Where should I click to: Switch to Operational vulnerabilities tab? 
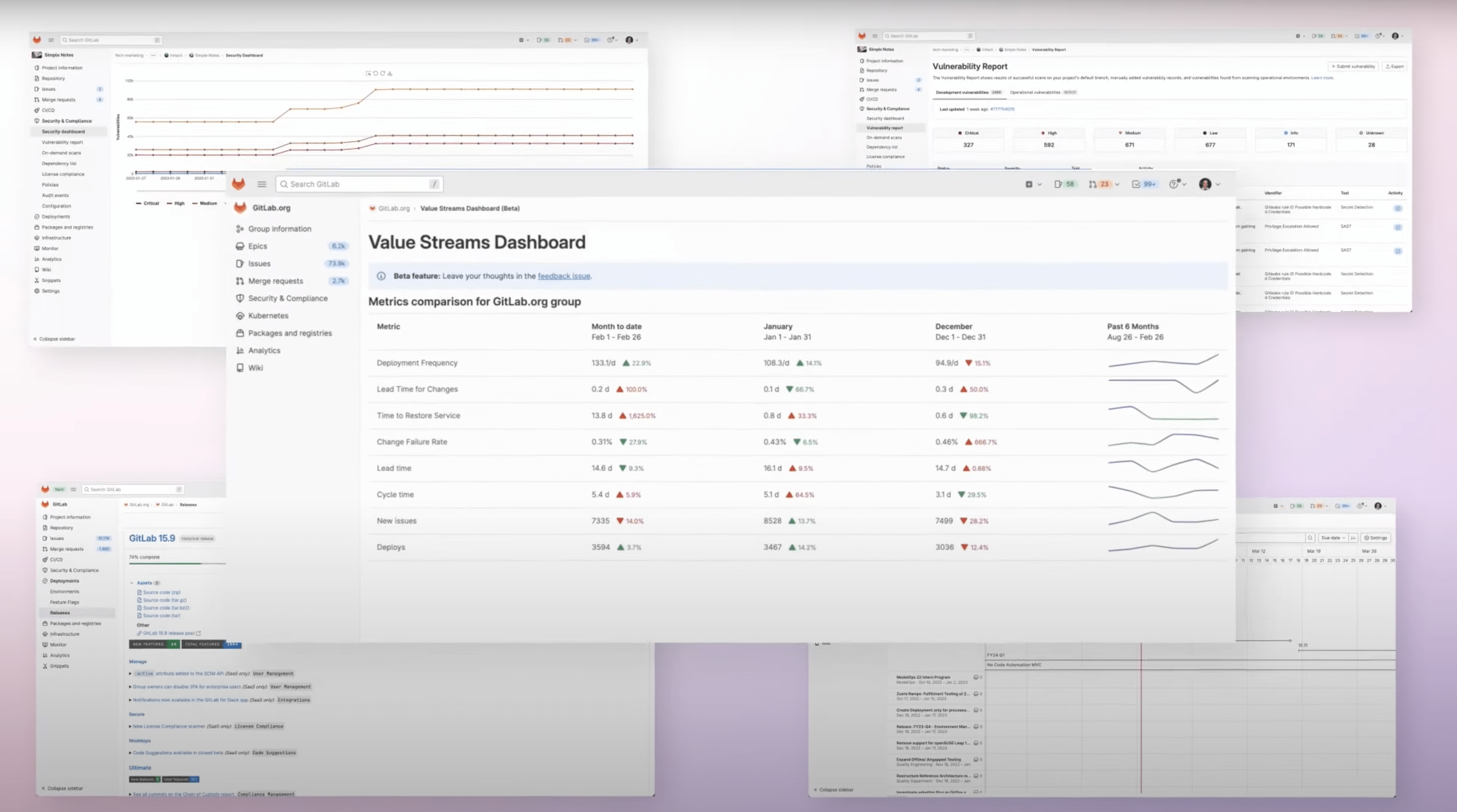tap(1044, 92)
